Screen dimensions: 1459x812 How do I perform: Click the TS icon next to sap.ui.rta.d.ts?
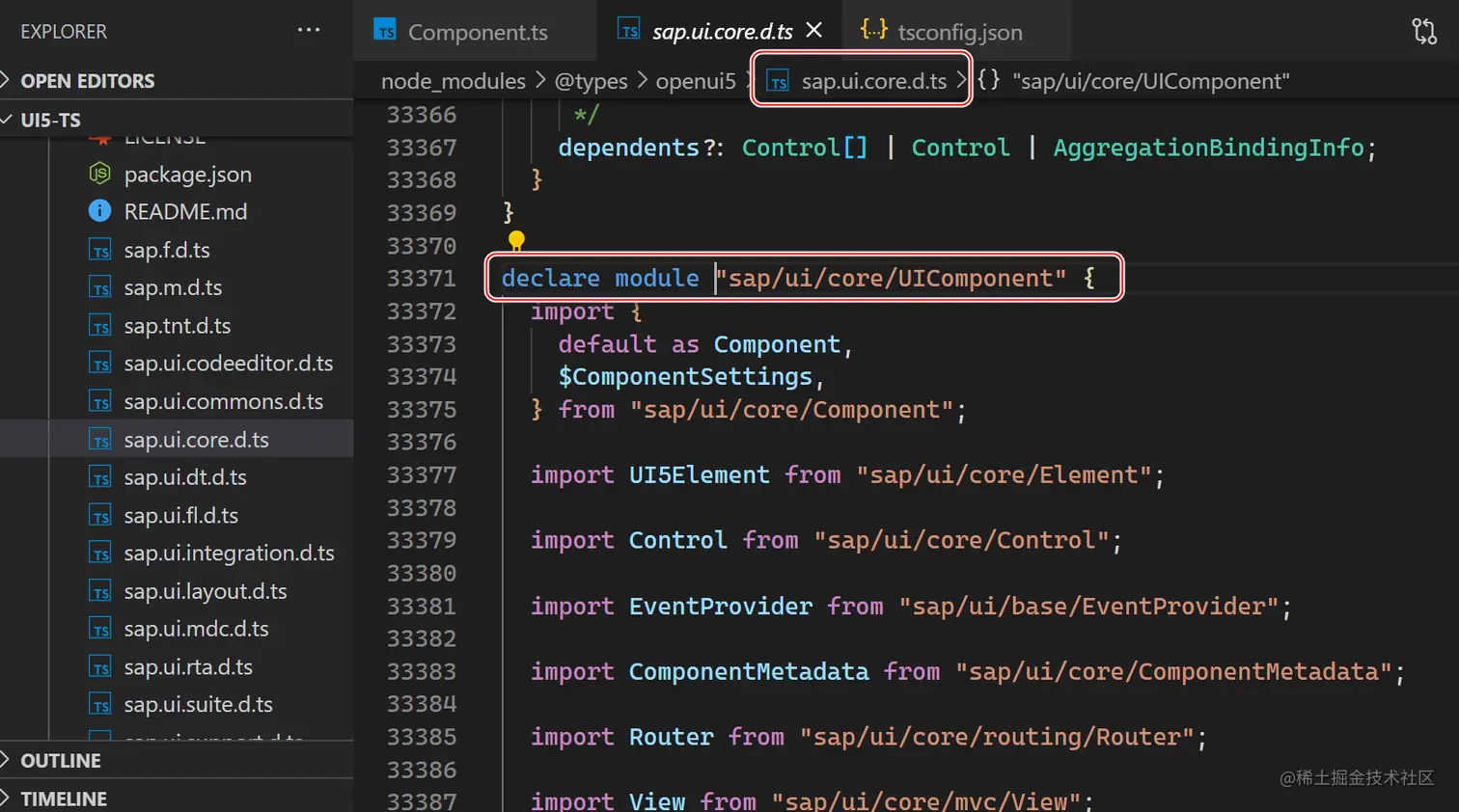pyautogui.click(x=100, y=667)
